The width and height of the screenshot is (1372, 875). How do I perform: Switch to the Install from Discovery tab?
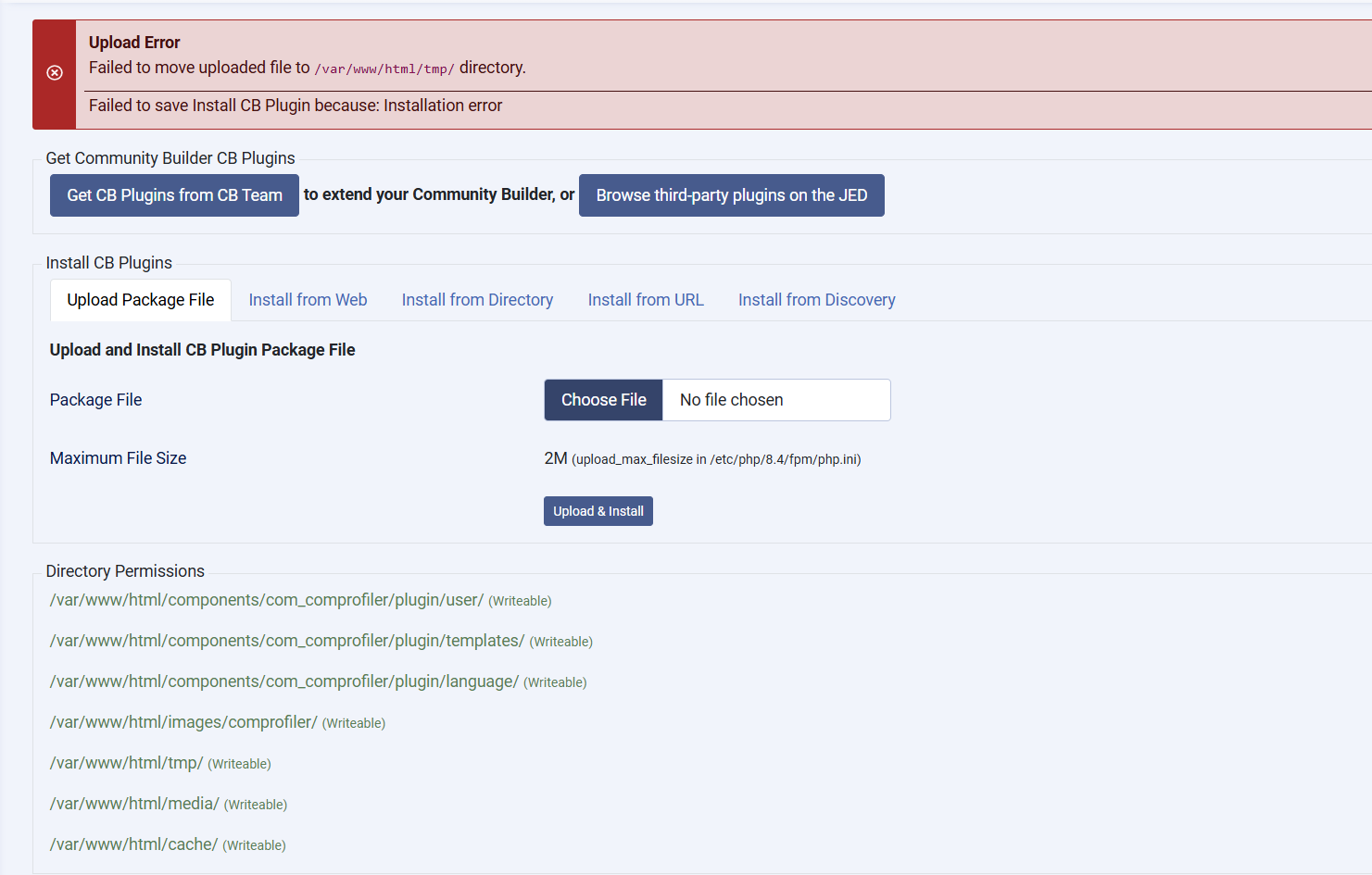[816, 300]
